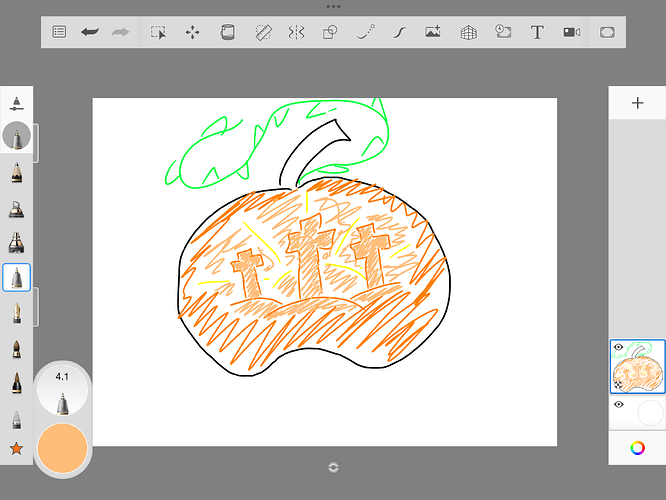Click the Import Image icon
Image resolution: width=666 pixels, height=500 pixels.
(433, 32)
